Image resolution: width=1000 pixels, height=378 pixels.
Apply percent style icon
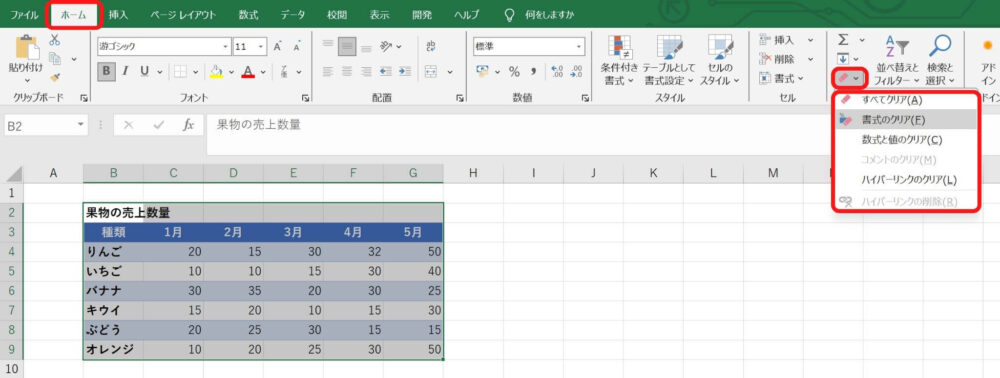coord(514,72)
